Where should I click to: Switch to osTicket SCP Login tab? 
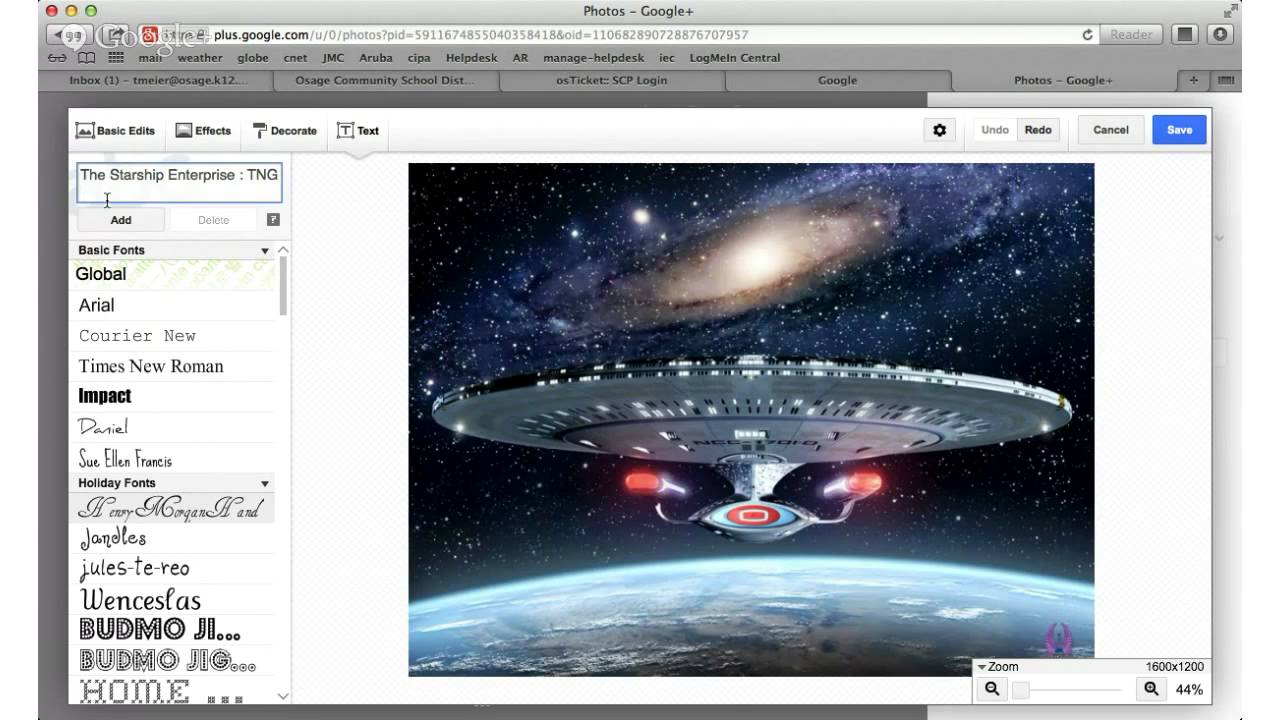click(611, 80)
